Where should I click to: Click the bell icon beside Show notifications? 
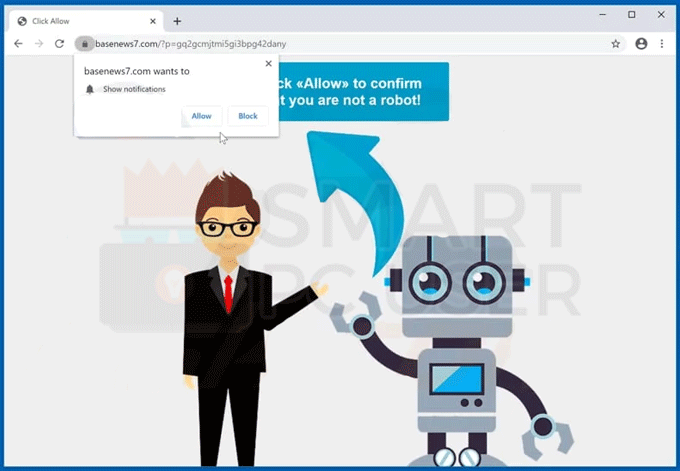click(x=90, y=89)
